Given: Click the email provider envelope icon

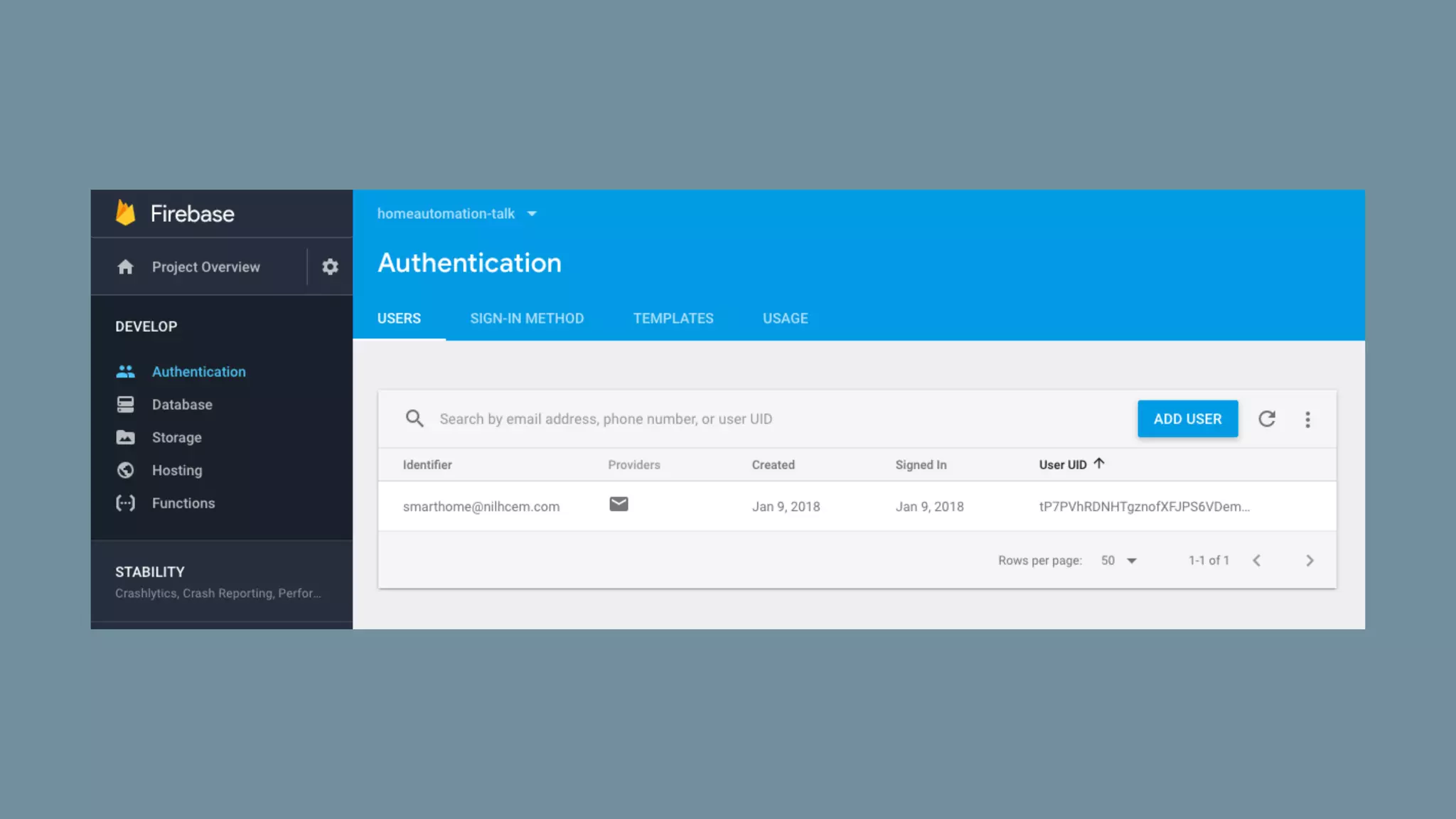Looking at the screenshot, I should 619,505.
